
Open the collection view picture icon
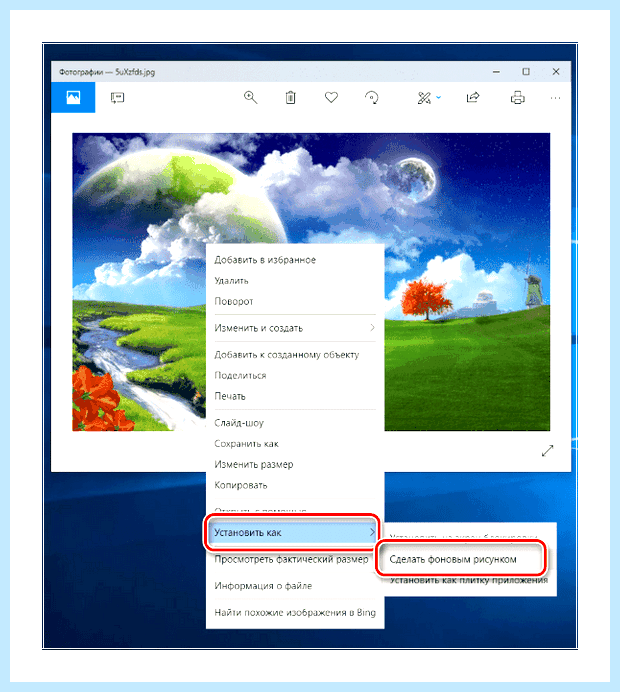pos(73,98)
